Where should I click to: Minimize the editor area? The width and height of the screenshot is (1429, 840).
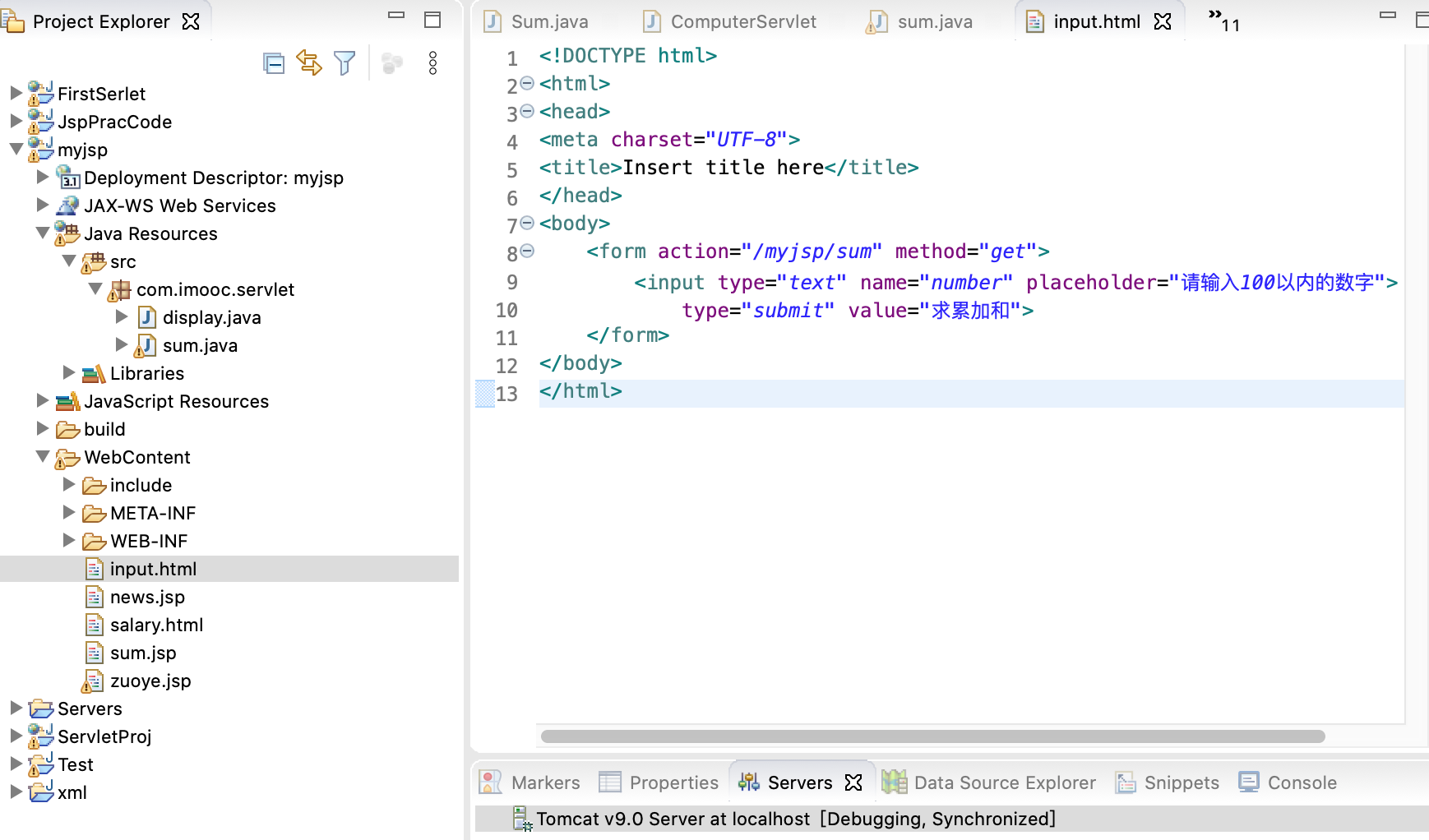point(1388,16)
